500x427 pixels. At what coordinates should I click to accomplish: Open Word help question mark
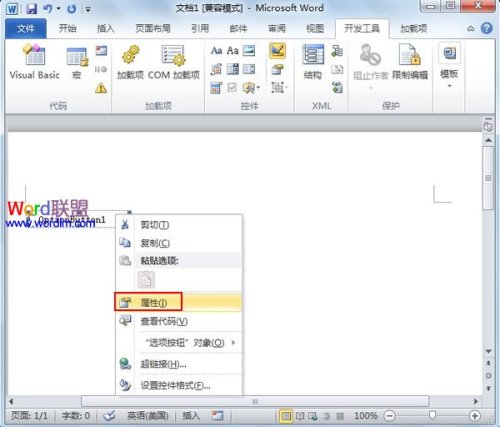click(487, 28)
